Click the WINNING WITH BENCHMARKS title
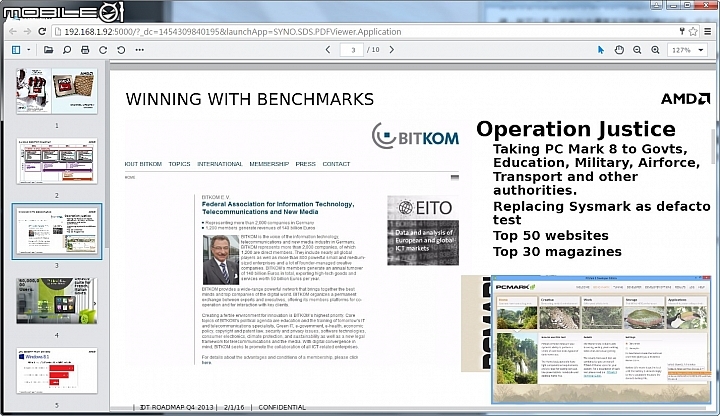Image resolution: width=720 pixels, height=416 pixels. pyautogui.click(x=250, y=99)
